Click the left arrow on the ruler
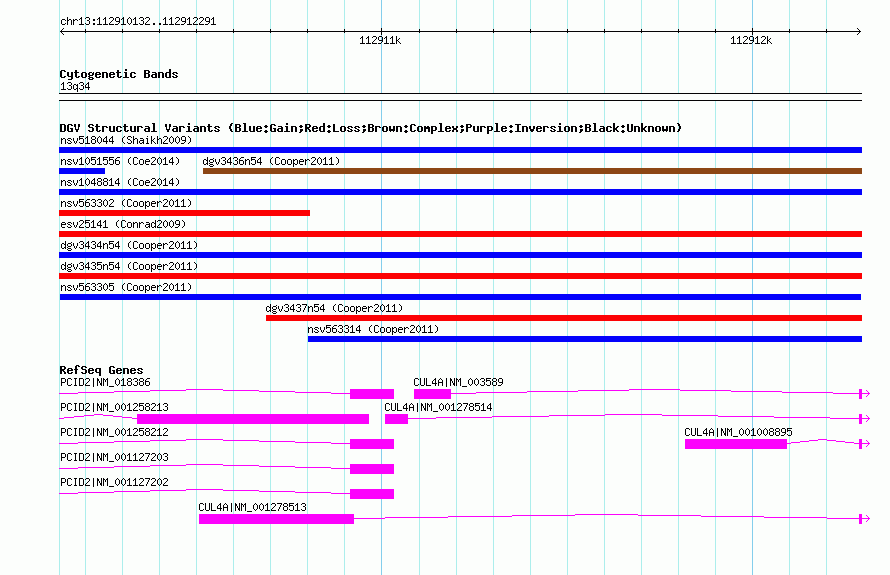The image size is (890, 575). 62,32
